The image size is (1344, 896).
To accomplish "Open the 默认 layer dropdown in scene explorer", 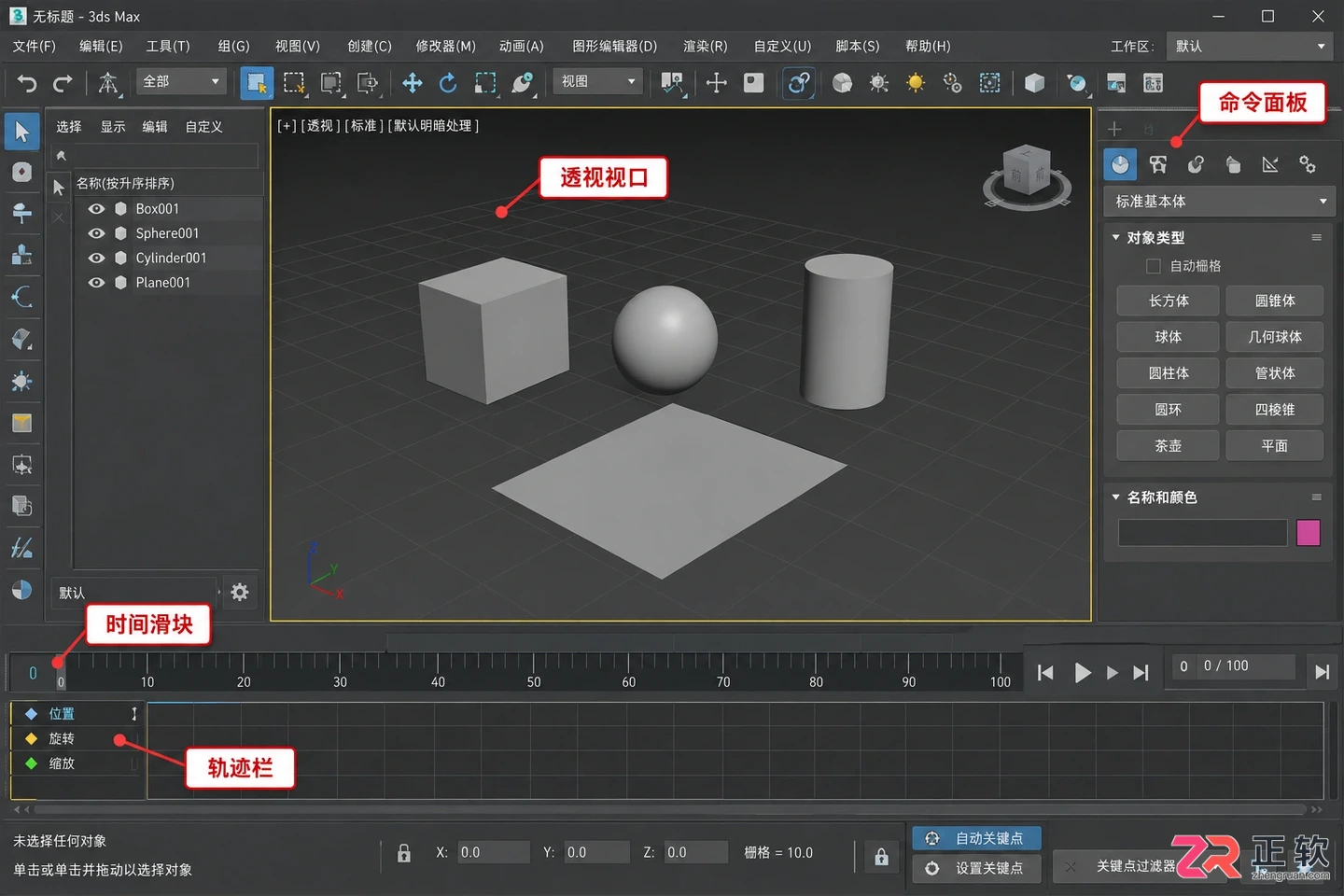I will coord(135,592).
